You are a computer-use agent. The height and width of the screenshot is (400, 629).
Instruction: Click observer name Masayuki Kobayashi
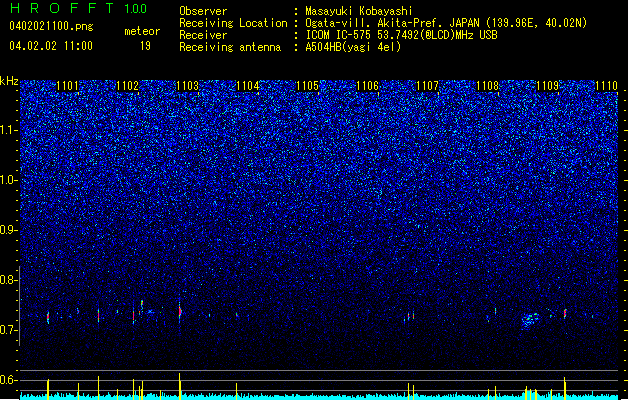[359, 11]
